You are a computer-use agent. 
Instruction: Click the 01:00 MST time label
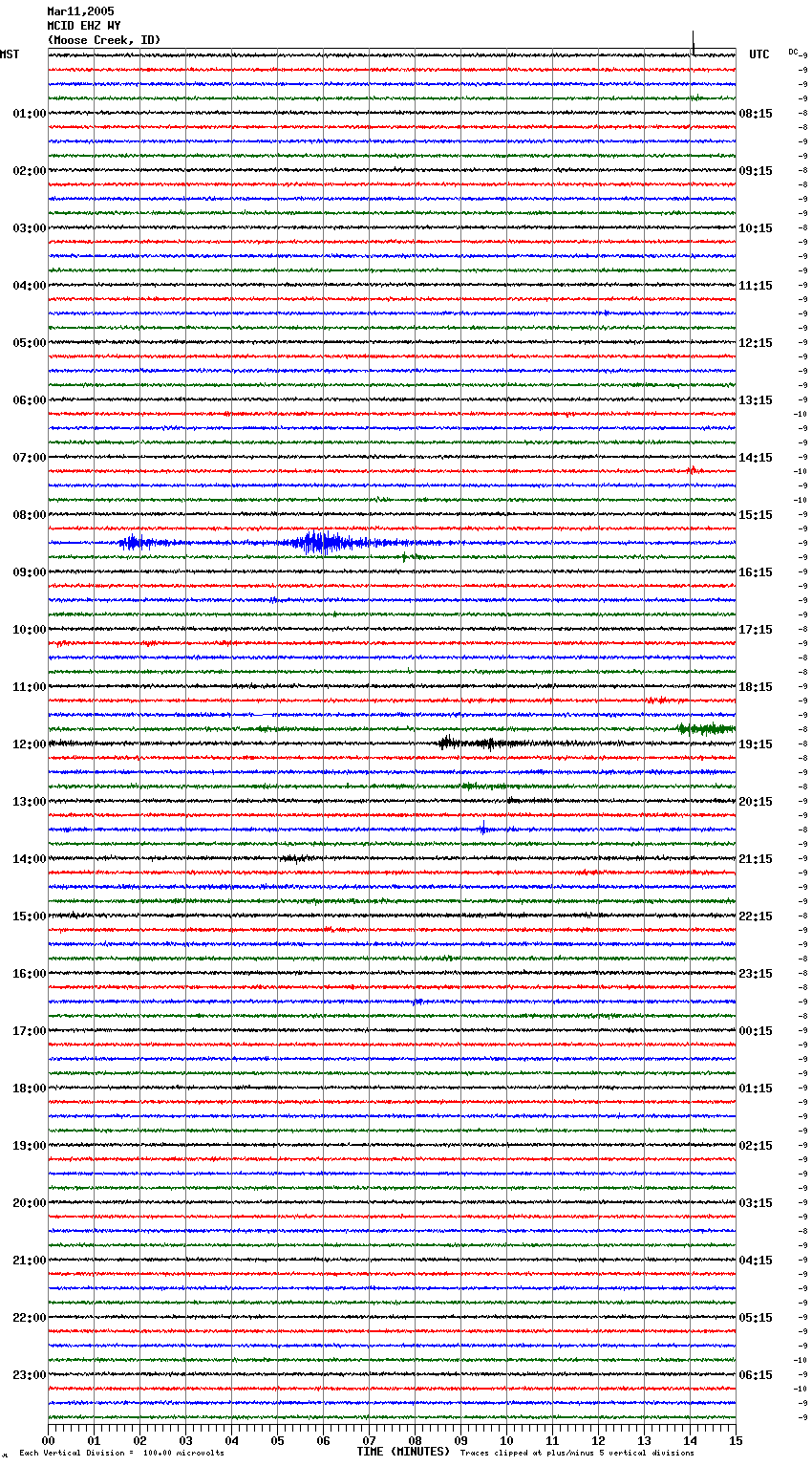point(30,114)
